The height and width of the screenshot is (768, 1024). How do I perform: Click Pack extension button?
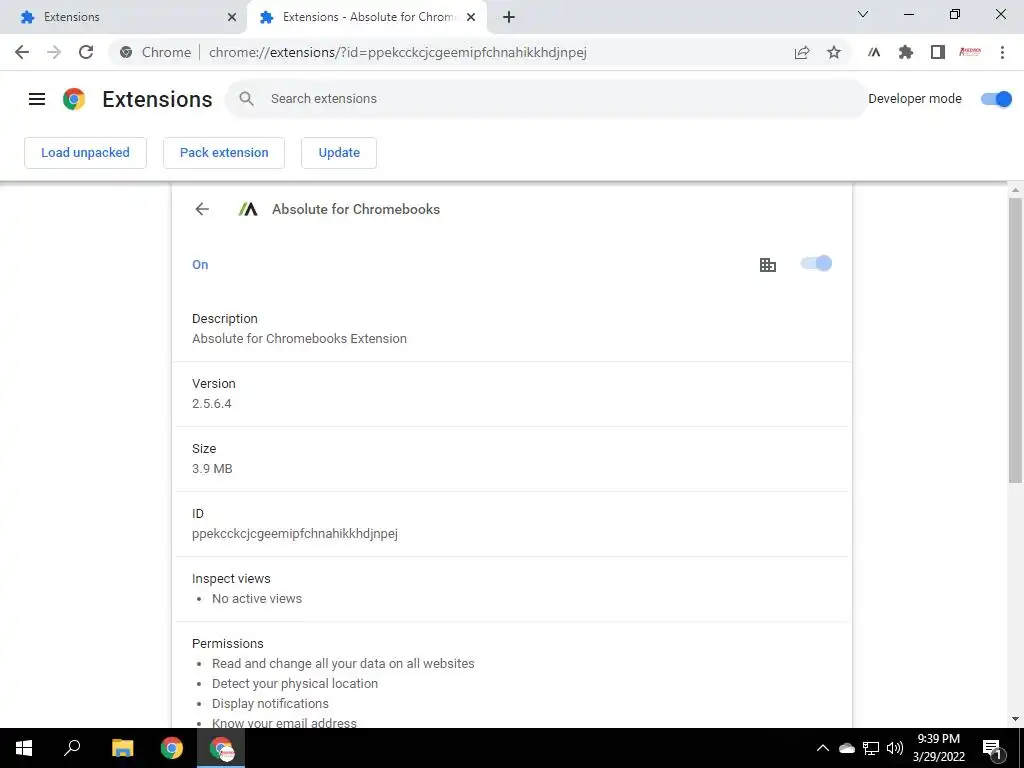[x=224, y=153]
